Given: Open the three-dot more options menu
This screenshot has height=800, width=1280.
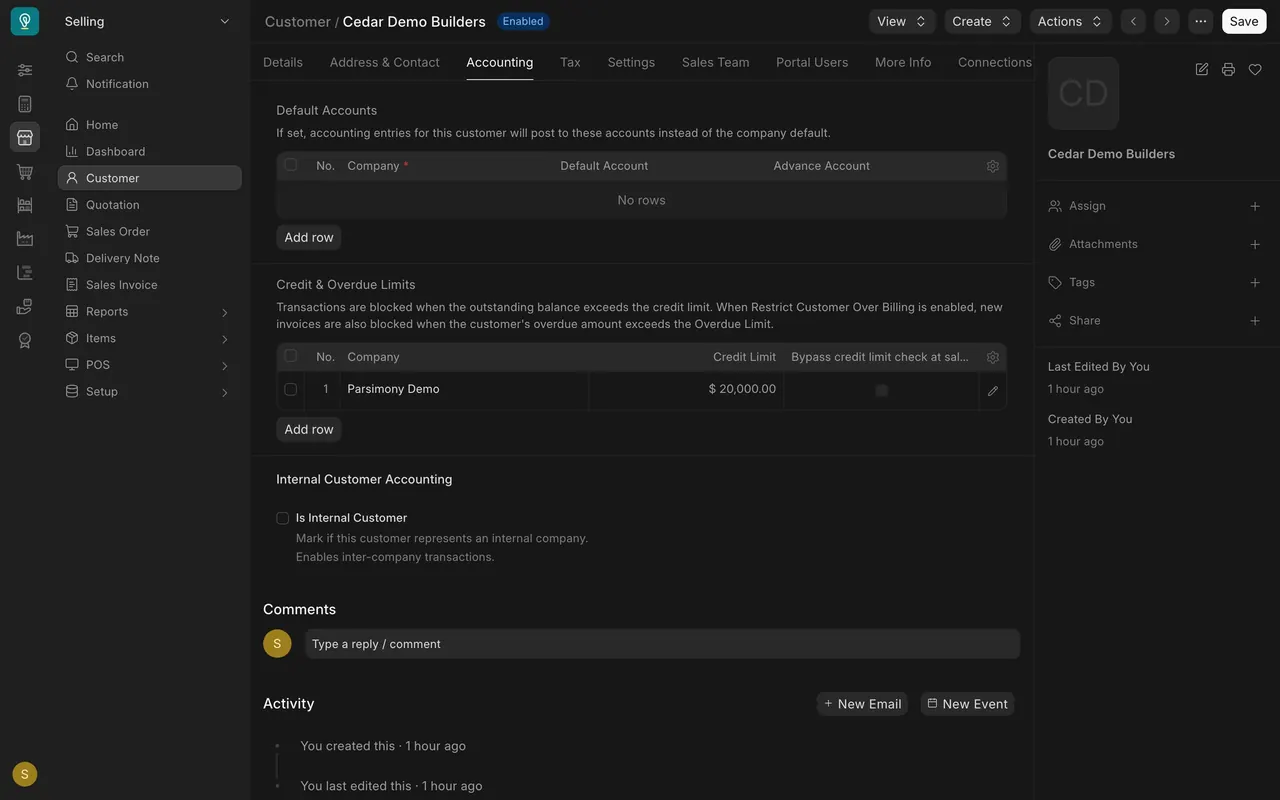Looking at the screenshot, I should [1200, 21].
